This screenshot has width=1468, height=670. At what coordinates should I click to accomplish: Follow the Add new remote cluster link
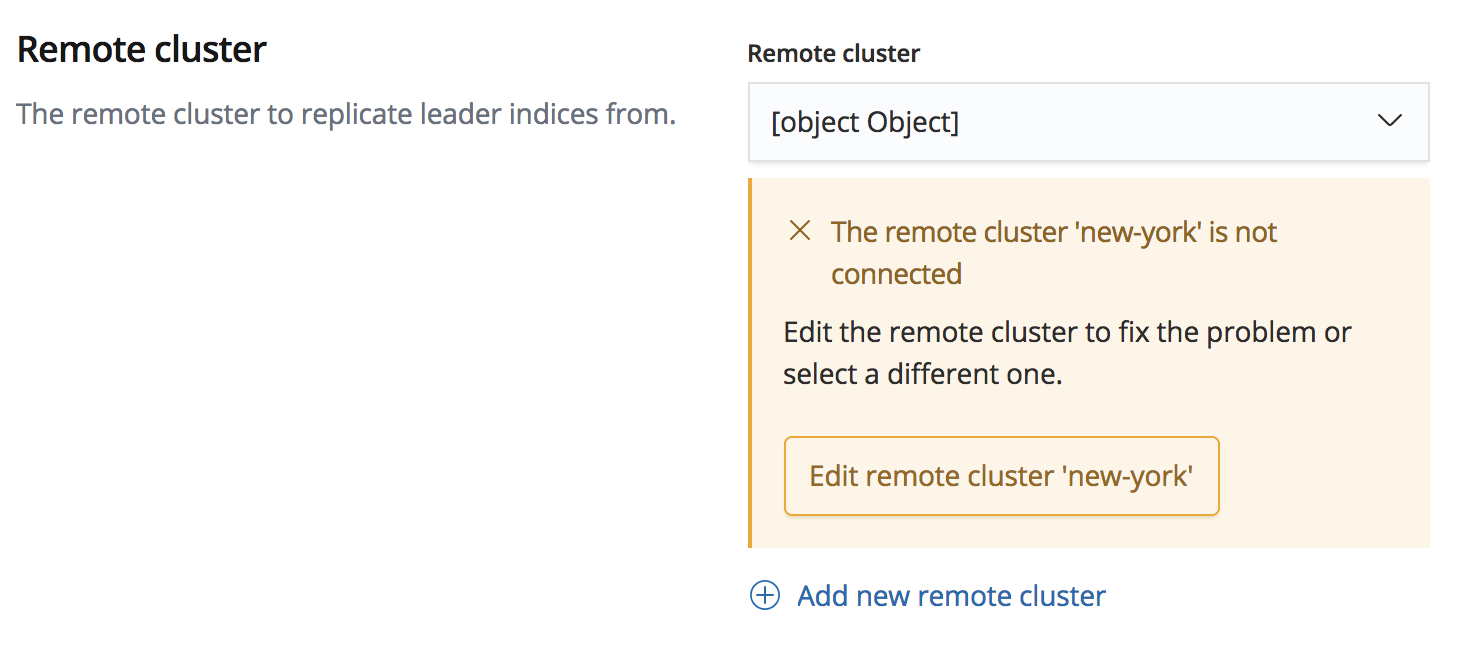point(951,596)
